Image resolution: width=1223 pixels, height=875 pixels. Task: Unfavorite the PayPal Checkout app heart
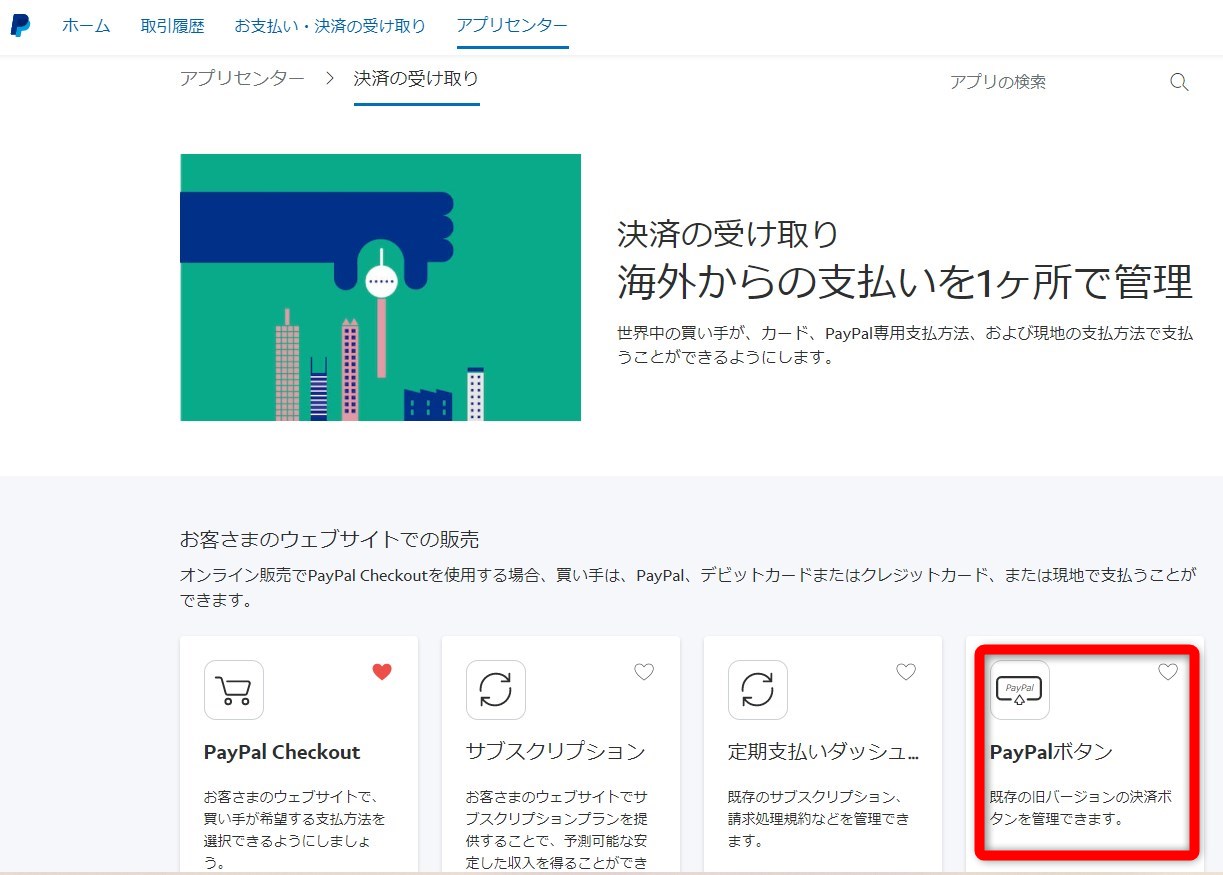pos(382,672)
